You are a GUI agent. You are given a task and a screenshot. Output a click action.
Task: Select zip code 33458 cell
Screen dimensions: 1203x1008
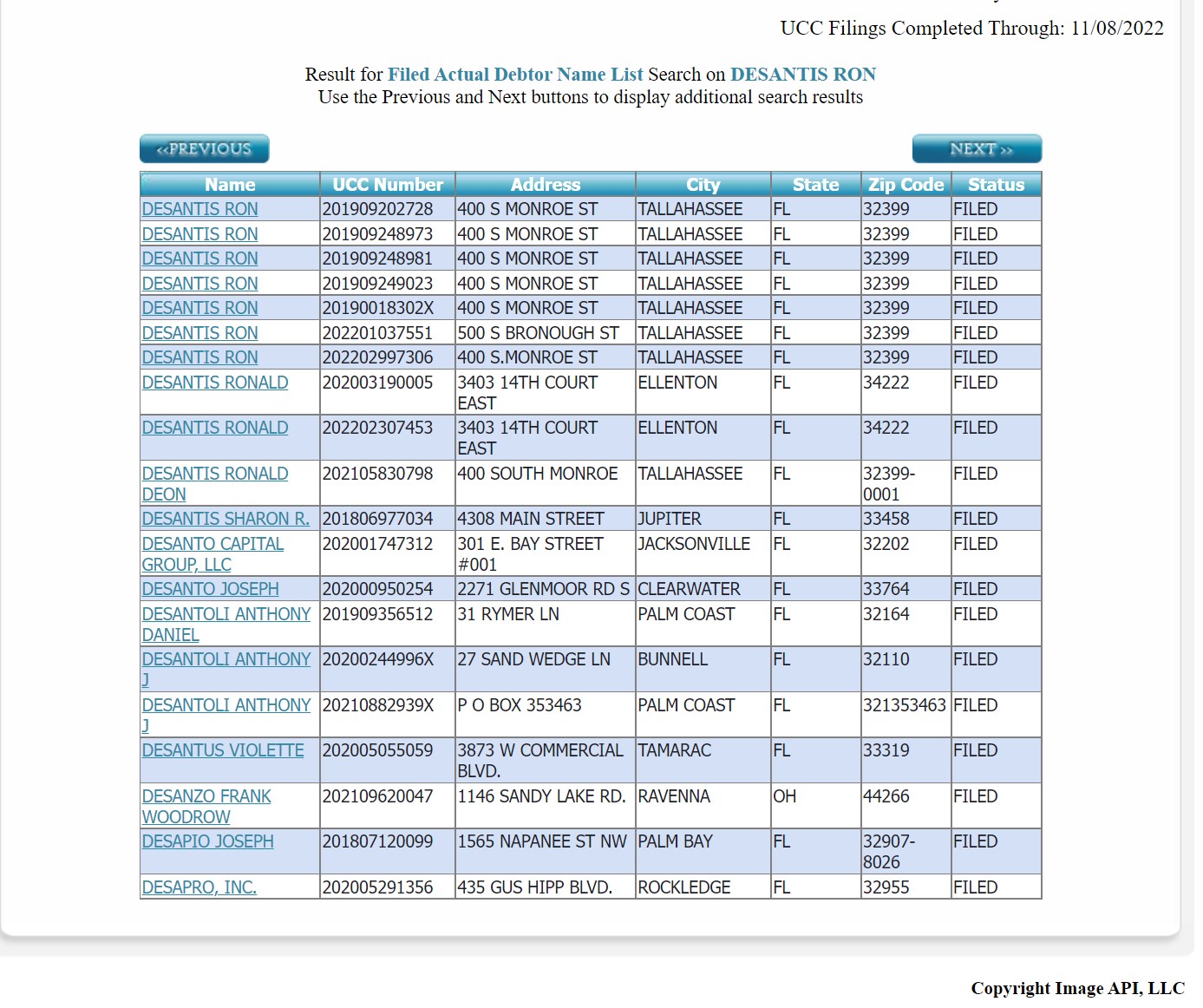coord(906,519)
